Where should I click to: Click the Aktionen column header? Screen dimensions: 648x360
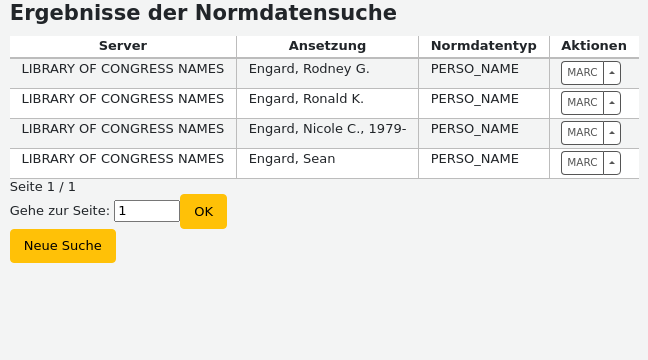(594, 46)
